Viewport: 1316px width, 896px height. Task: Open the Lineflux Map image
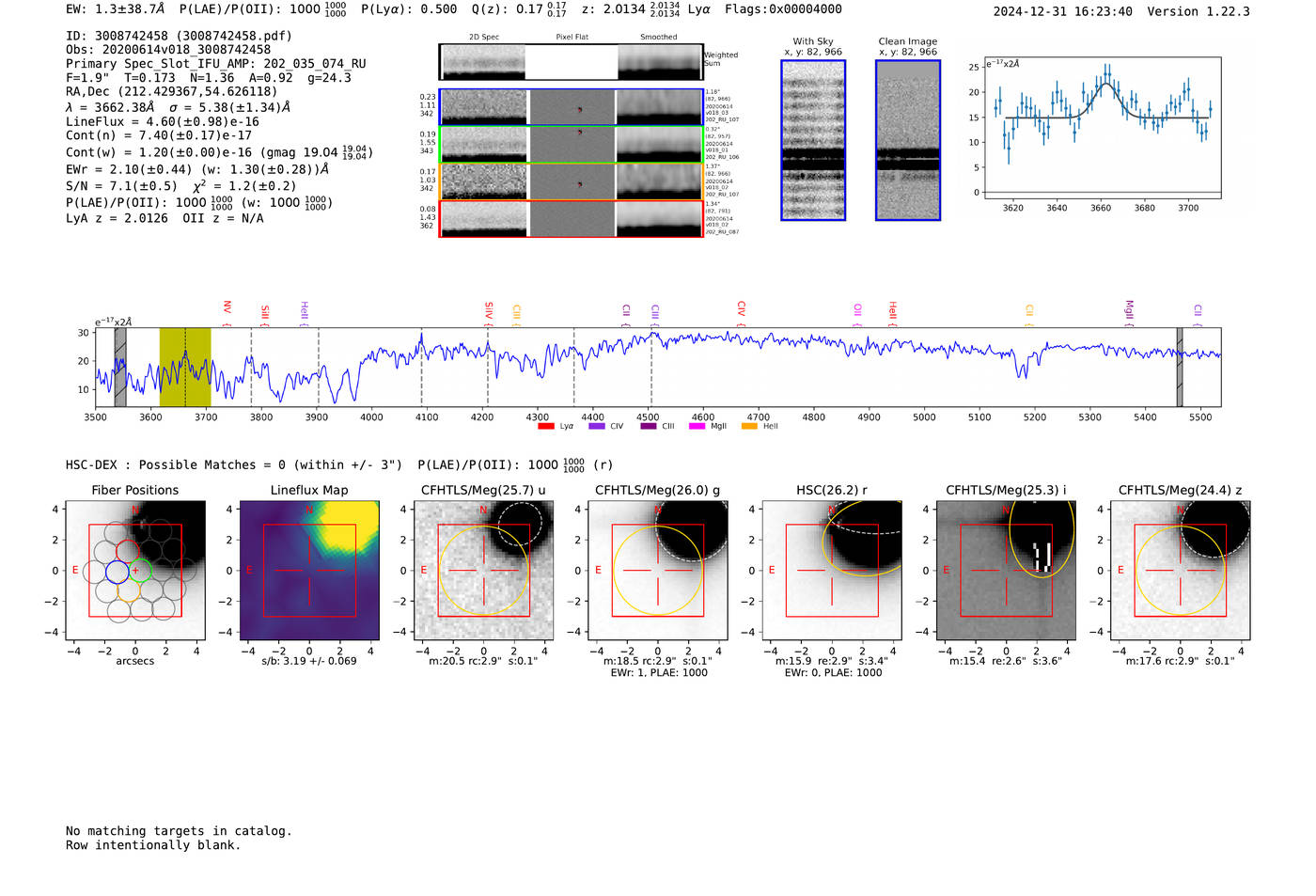coord(309,571)
